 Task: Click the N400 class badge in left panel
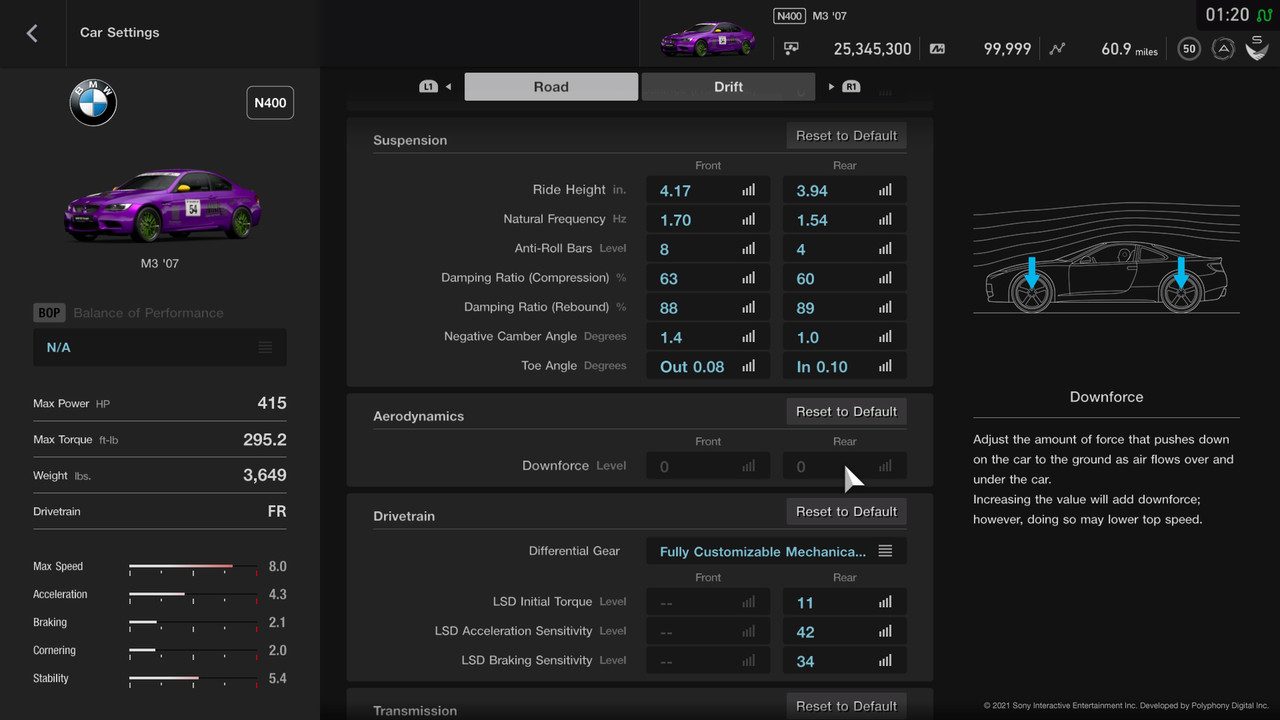point(270,103)
